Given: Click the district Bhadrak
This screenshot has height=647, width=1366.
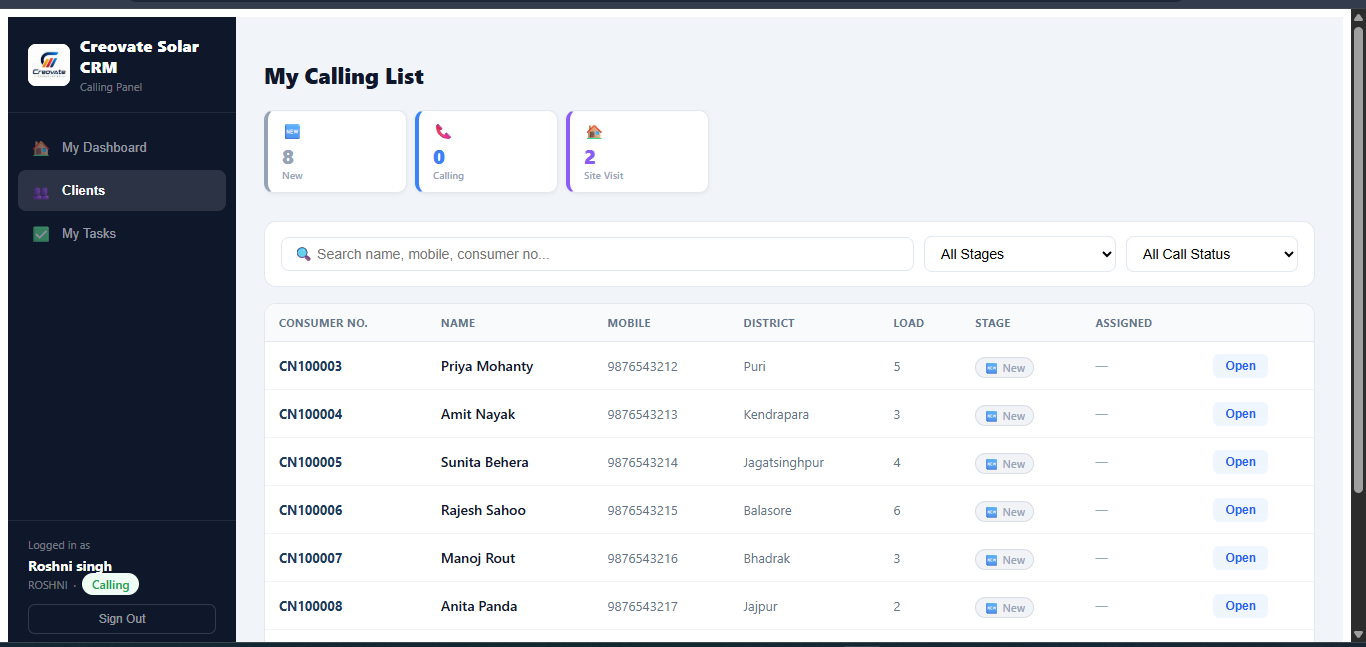Looking at the screenshot, I should point(767,558).
